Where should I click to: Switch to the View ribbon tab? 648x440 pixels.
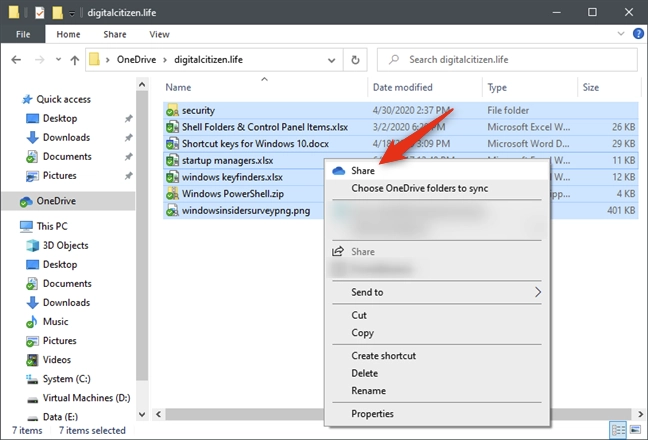(159, 34)
